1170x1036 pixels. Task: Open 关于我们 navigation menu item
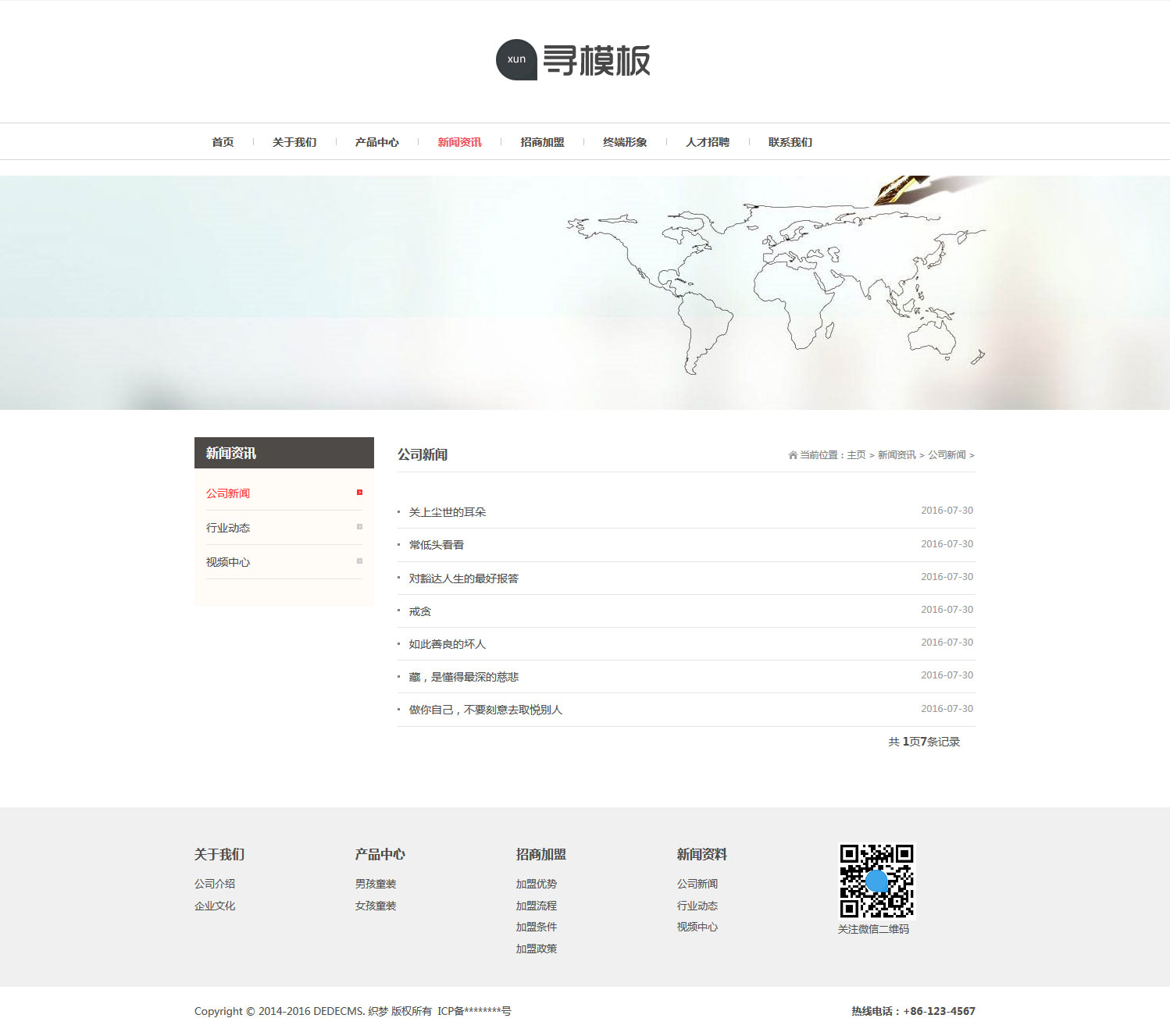tap(294, 142)
